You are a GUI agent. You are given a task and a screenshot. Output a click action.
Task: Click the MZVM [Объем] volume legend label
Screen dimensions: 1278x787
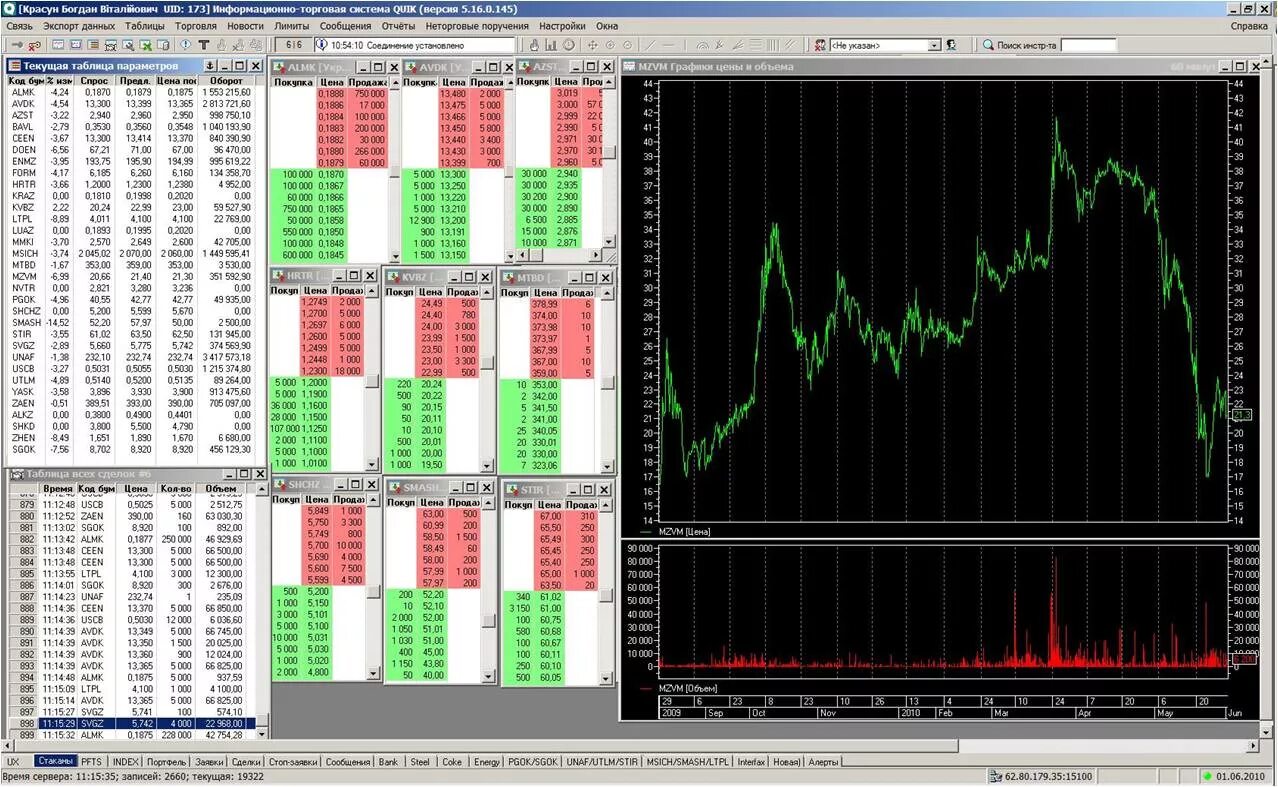point(688,689)
